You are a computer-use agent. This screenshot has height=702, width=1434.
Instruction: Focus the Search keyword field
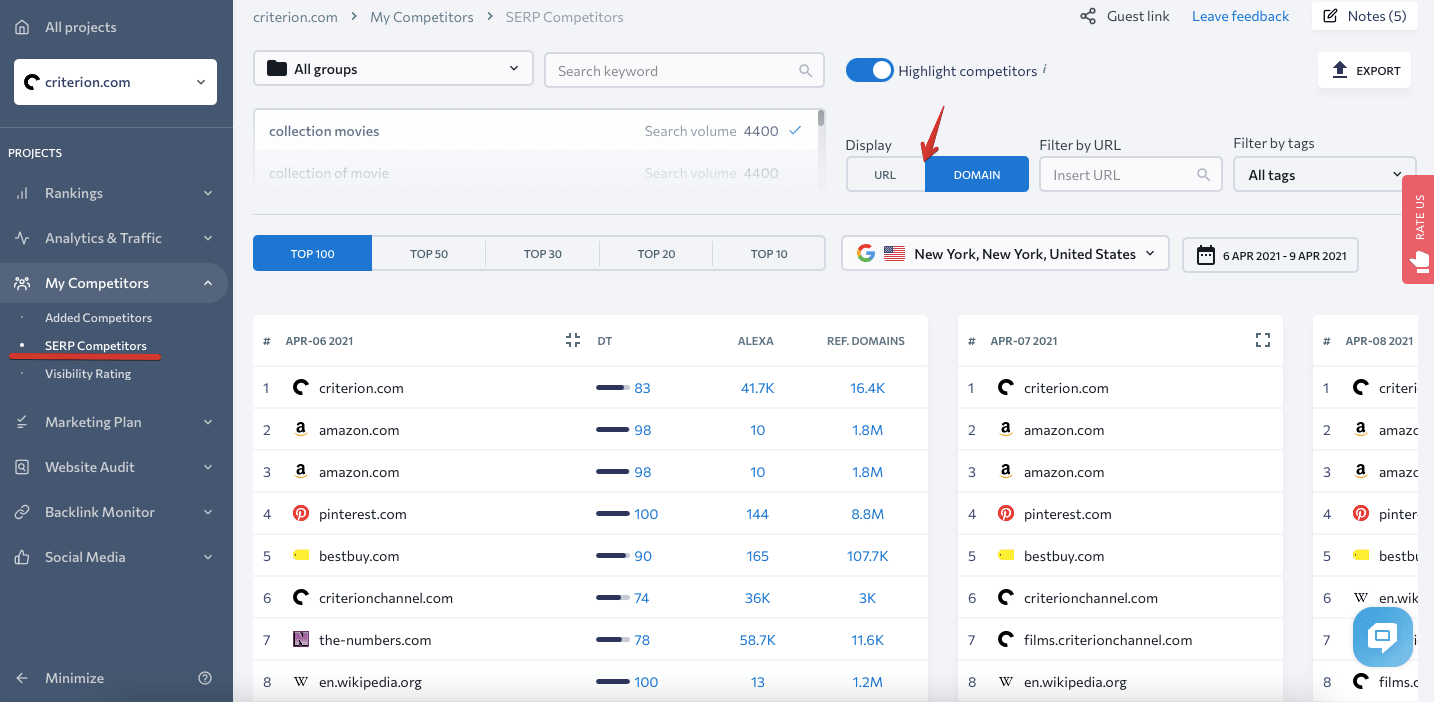coord(684,70)
